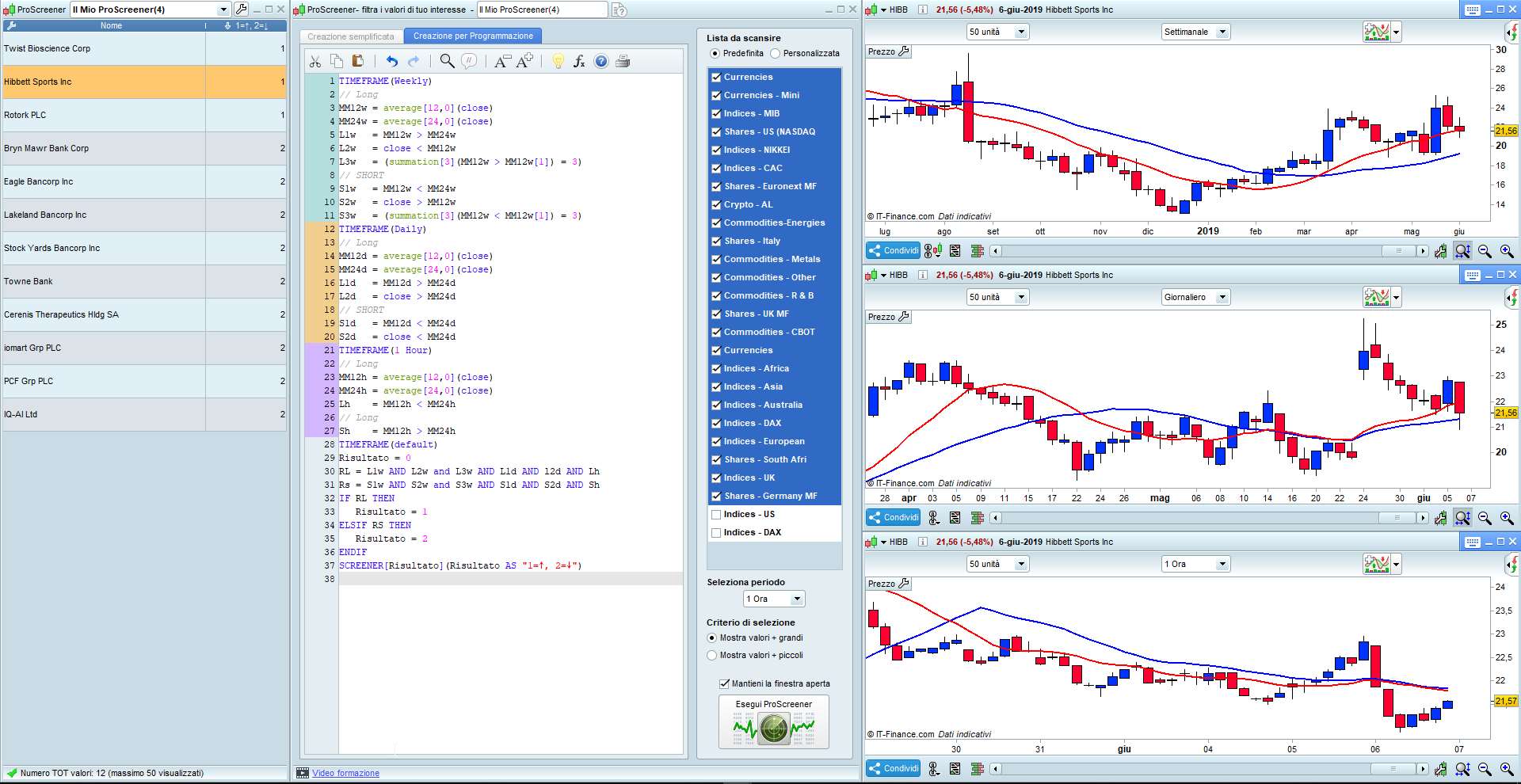Viewport: 1521px width, 784px height.
Task: Sort by the 1=↑, 2=↓ column header
Action: point(246,26)
